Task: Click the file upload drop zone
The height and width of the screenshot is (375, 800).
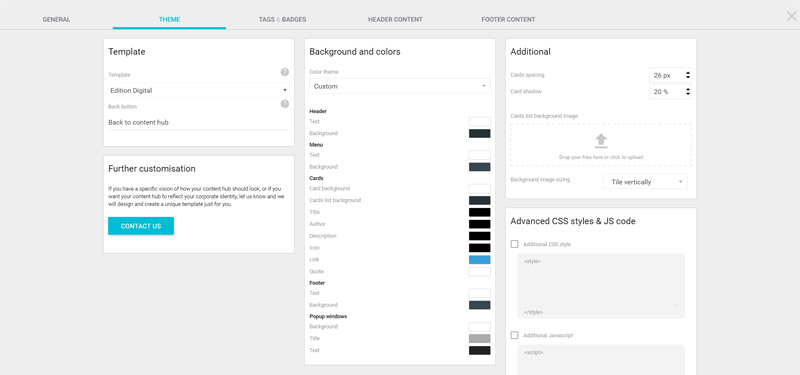Action: coord(601,145)
